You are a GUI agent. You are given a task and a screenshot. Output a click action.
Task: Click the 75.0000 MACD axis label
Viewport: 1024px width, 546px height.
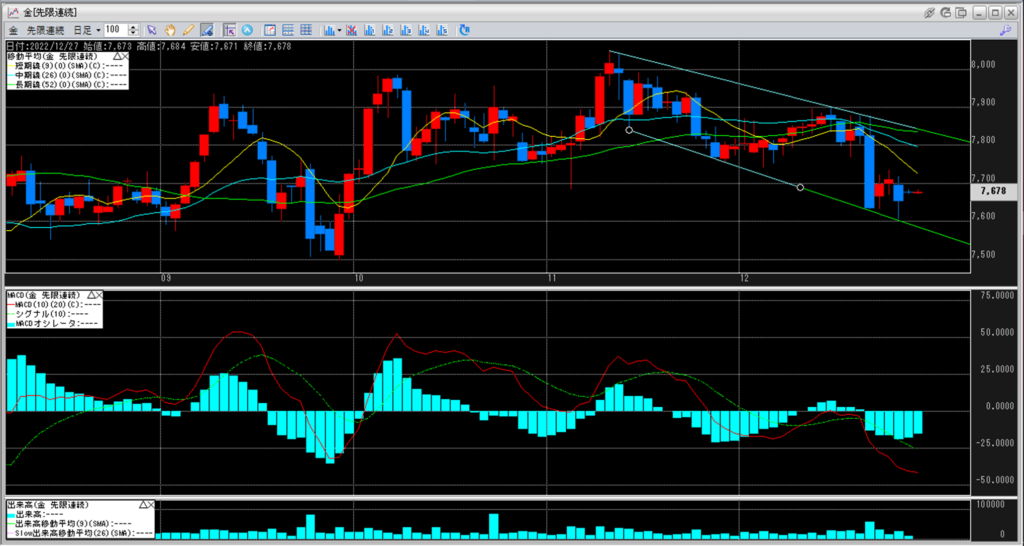click(x=995, y=296)
